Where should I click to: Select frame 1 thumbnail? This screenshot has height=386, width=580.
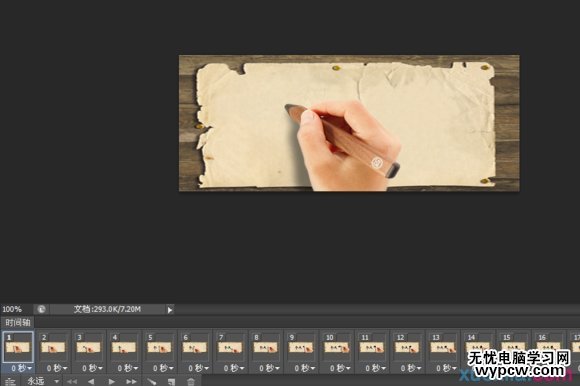click(x=18, y=347)
